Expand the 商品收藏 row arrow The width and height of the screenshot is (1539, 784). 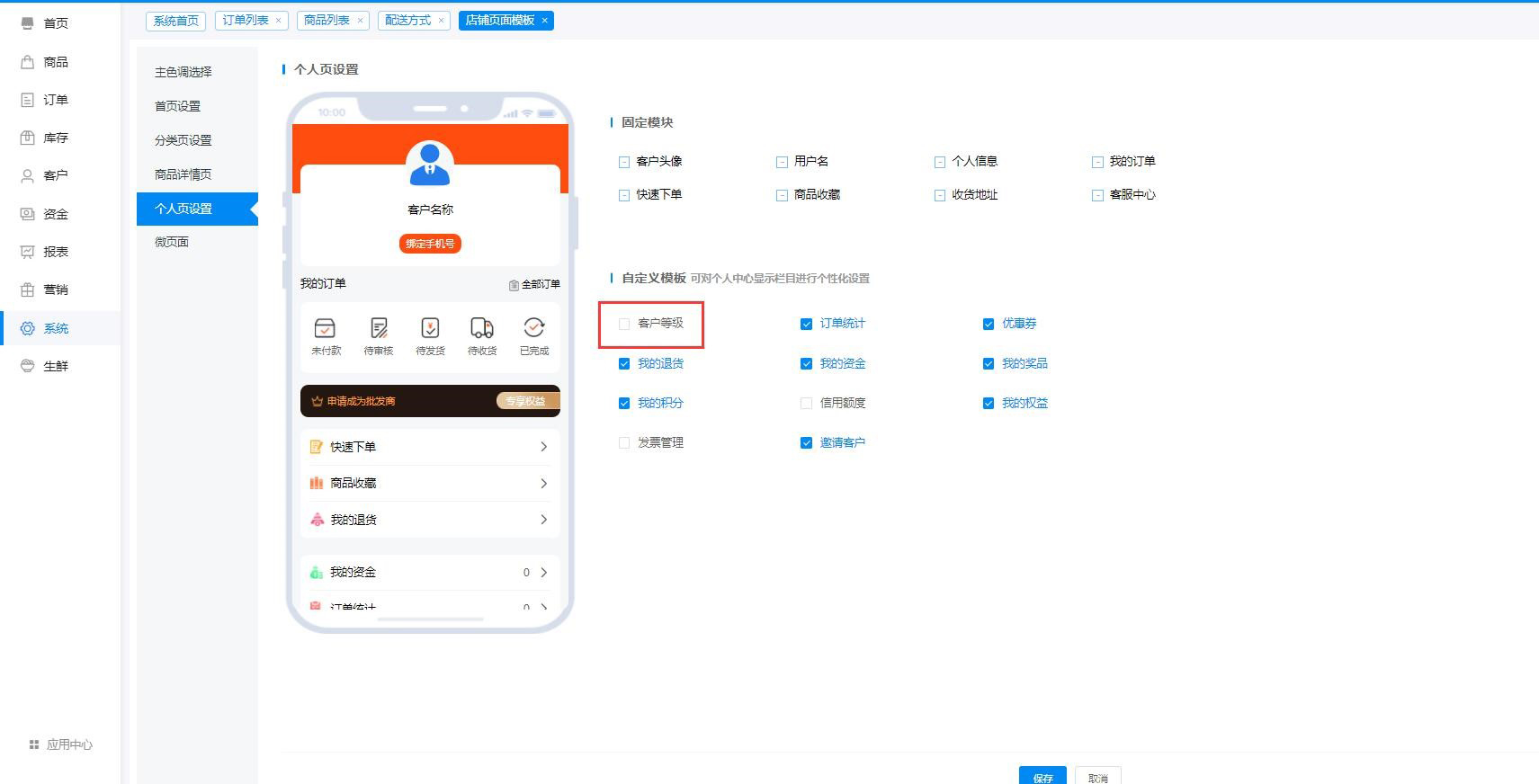pyautogui.click(x=543, y=484)
